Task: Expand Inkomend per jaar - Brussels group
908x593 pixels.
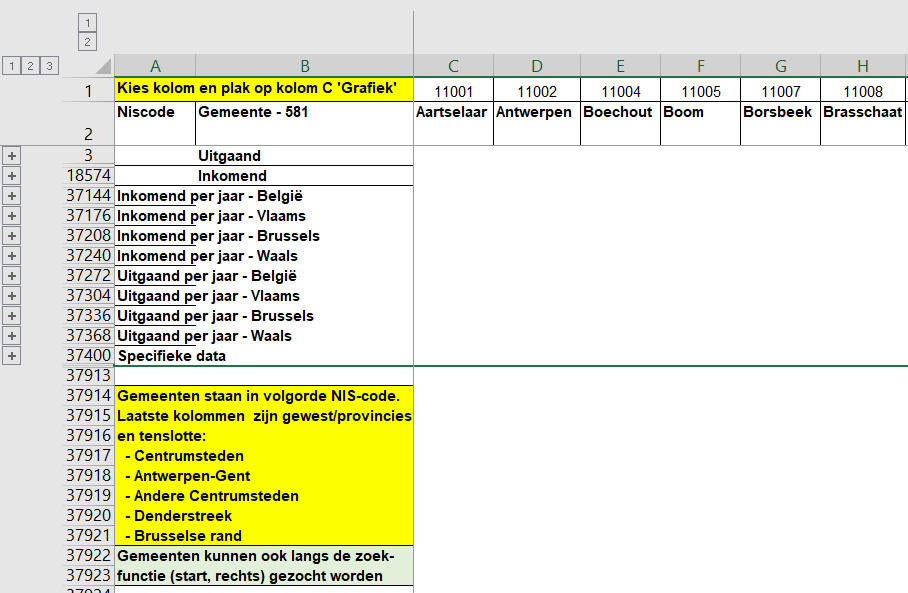Action: [x=12, y=236]
